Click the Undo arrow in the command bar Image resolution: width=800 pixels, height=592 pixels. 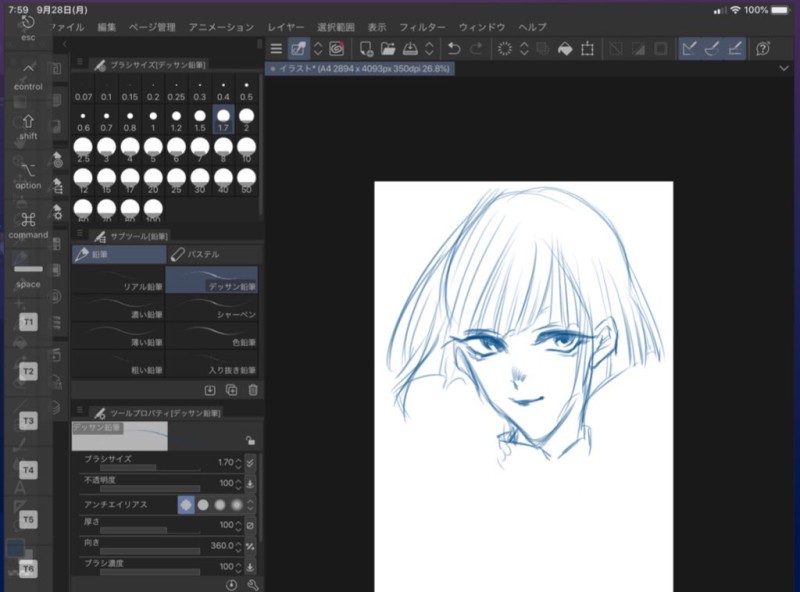454,48
